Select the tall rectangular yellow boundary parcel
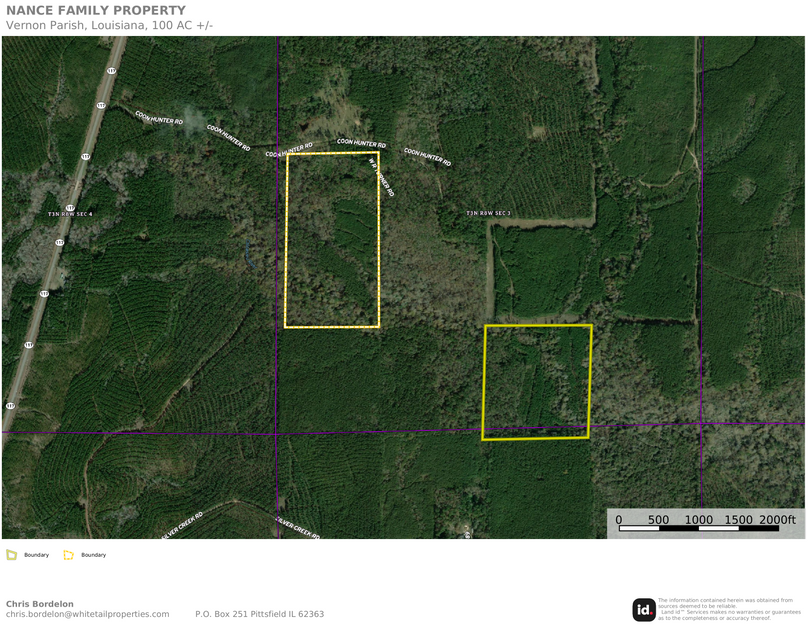This screenshot has height=625, width=808. tap(332, 240)
